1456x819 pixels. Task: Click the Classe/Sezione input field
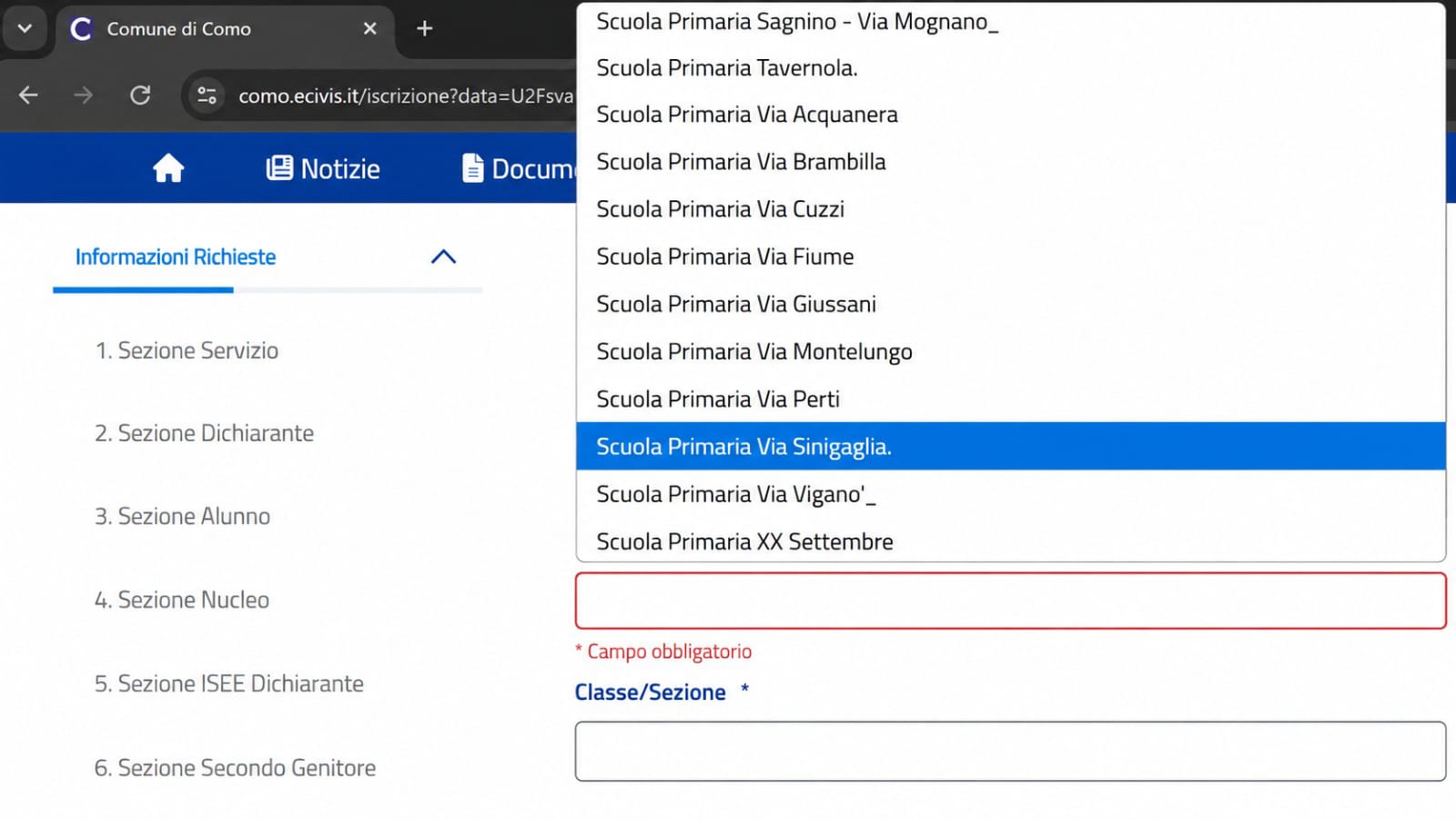tap(1010, 752)
